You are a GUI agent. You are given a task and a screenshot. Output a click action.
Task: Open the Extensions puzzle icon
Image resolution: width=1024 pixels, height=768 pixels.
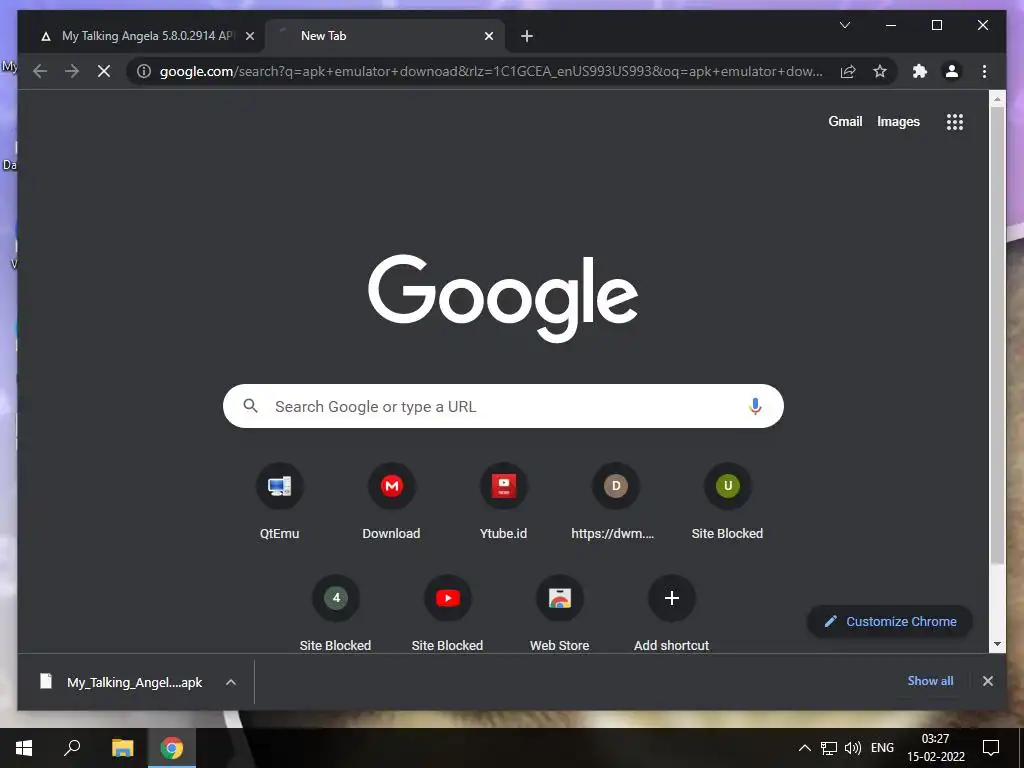tap(920, 71)
